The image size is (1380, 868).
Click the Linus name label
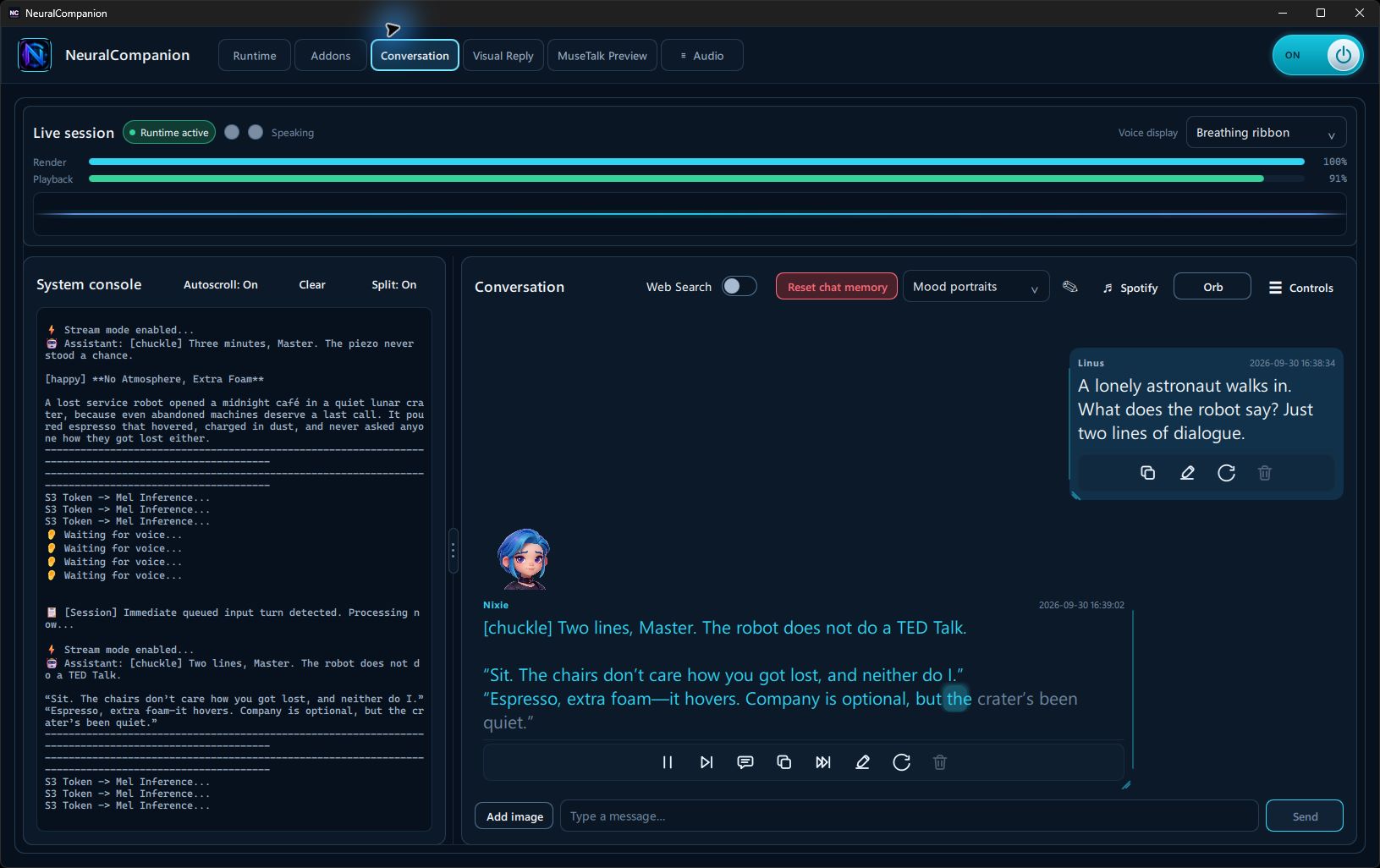(x=1091, y=363)
